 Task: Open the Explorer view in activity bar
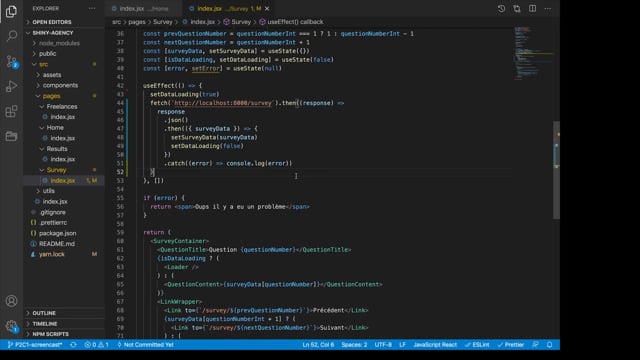point(11,11)
